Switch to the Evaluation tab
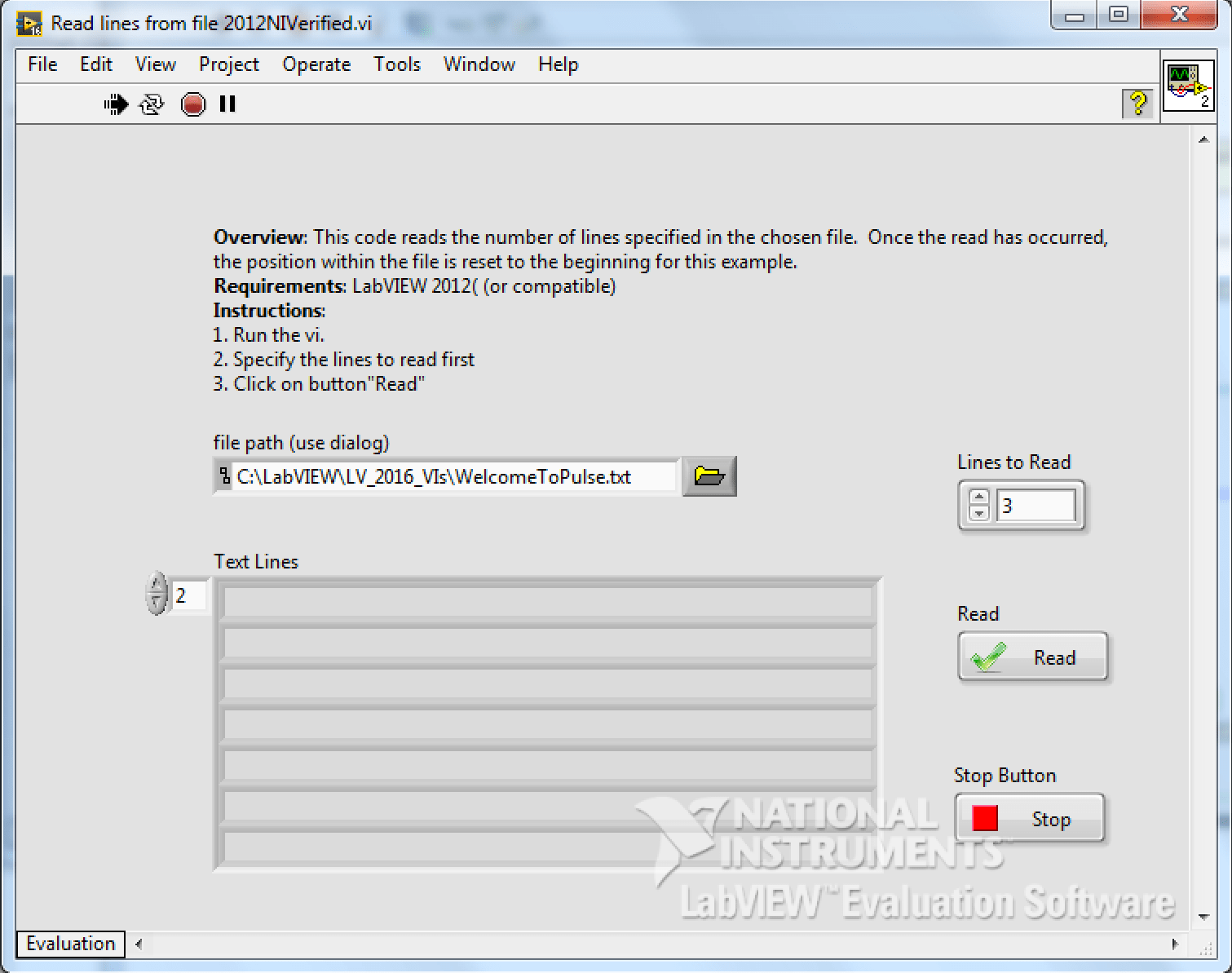This screenshot has height=973, width=1232. tap(69, 944)
